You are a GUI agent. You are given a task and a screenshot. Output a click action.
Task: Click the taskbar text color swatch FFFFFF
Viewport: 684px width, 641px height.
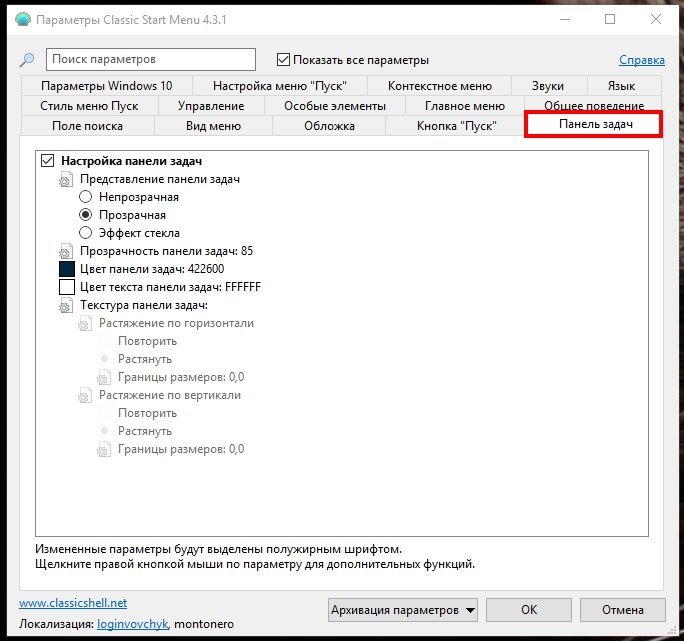(x=67, y=287)
